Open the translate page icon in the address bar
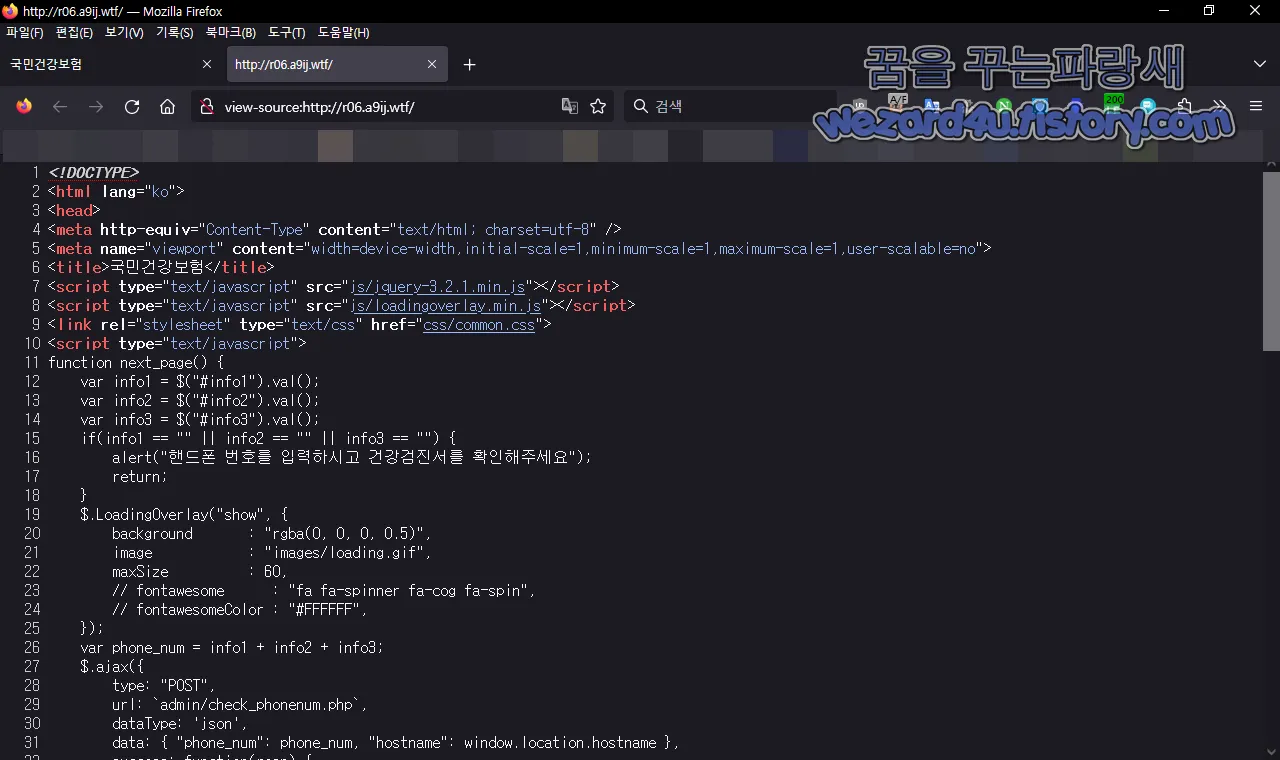This screenshot has width=1280, height=760. pyautogui.click(x=570, y=107)
